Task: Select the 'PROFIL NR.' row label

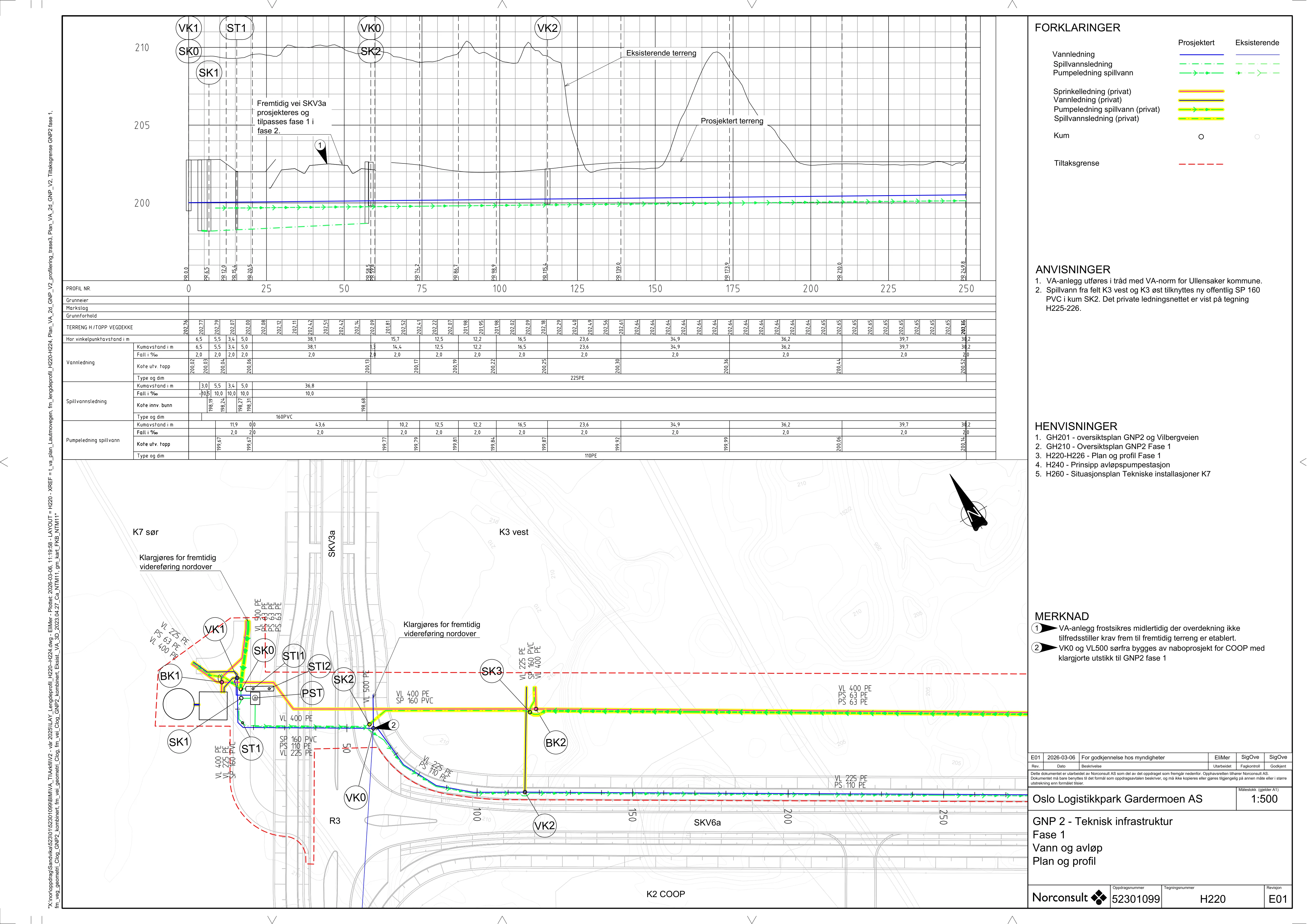Action: 78,289
